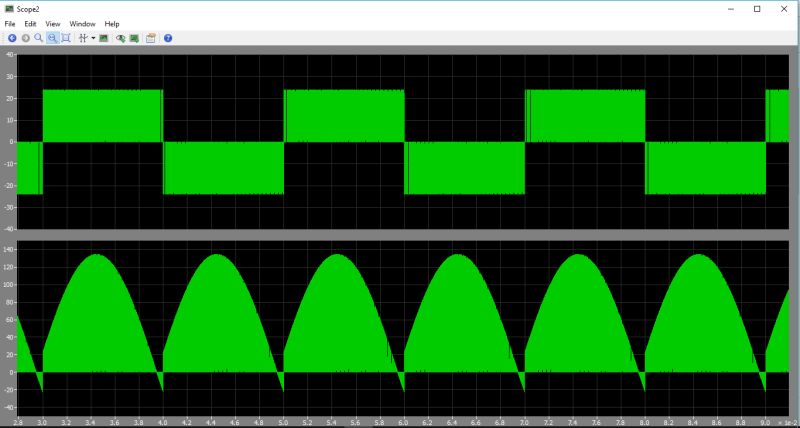This screenshot has height=428, width=800.
Task: Click the eye with green trace icon
Action: click(x=121, y=38)
